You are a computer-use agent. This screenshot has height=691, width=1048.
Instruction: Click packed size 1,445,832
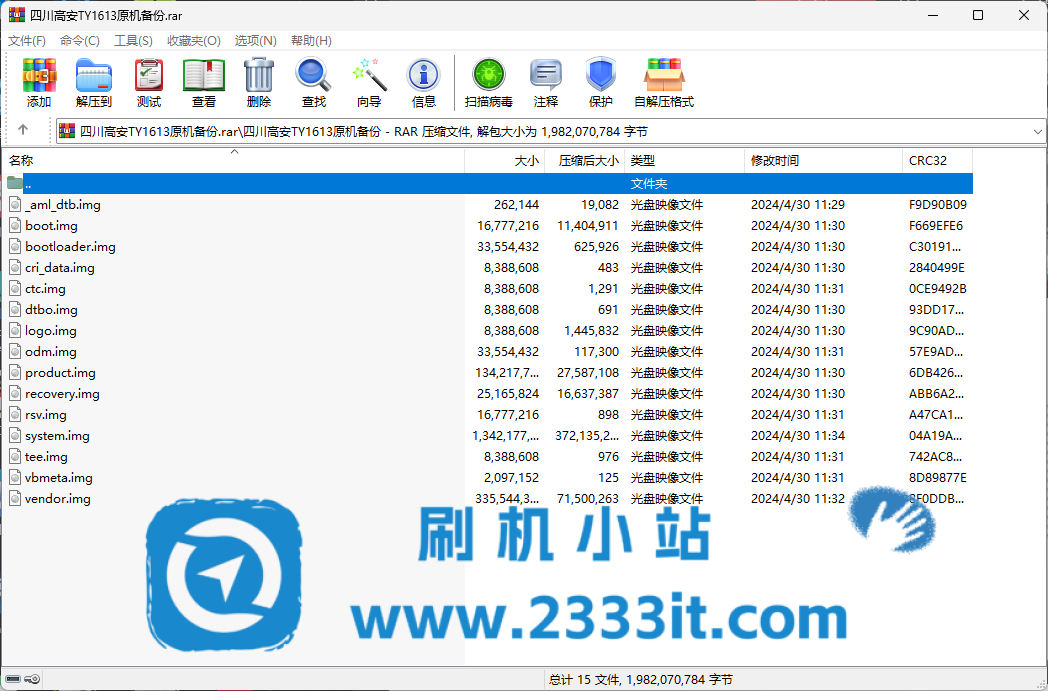592,330
